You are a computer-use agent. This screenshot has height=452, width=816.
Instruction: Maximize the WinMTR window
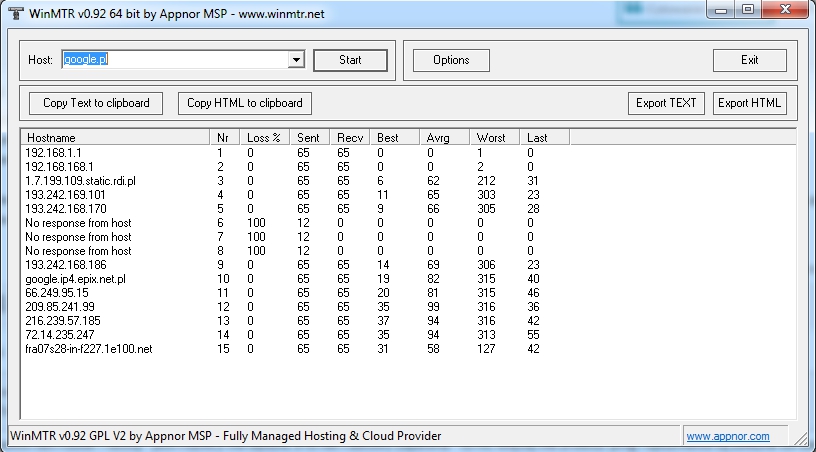748,10
